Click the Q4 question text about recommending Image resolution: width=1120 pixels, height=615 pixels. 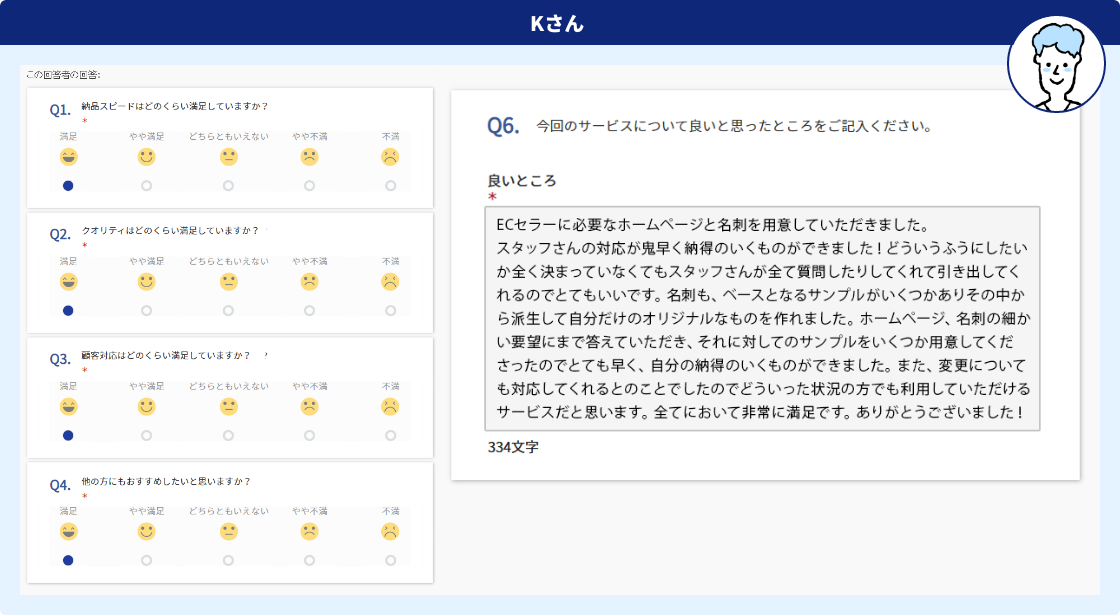[x=166, y=481]
